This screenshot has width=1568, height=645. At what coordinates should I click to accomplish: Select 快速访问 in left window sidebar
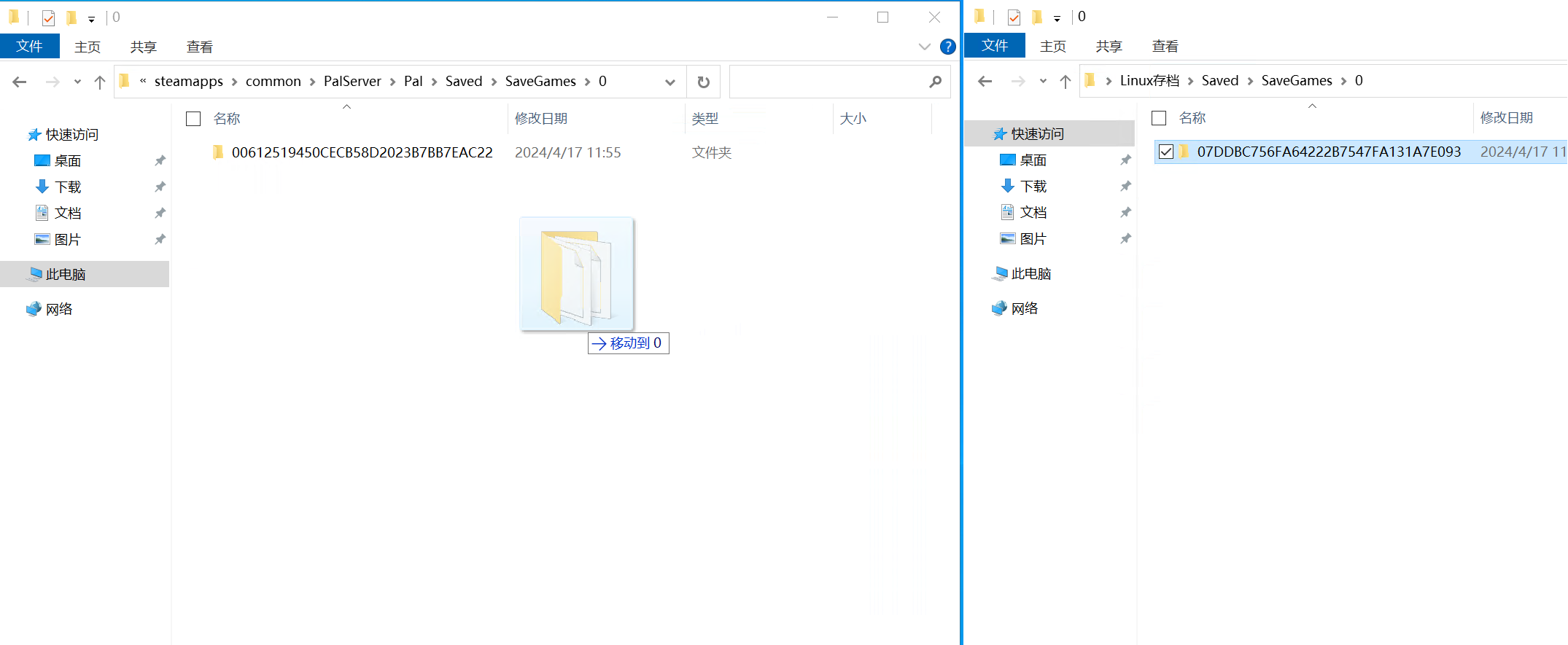71,134
